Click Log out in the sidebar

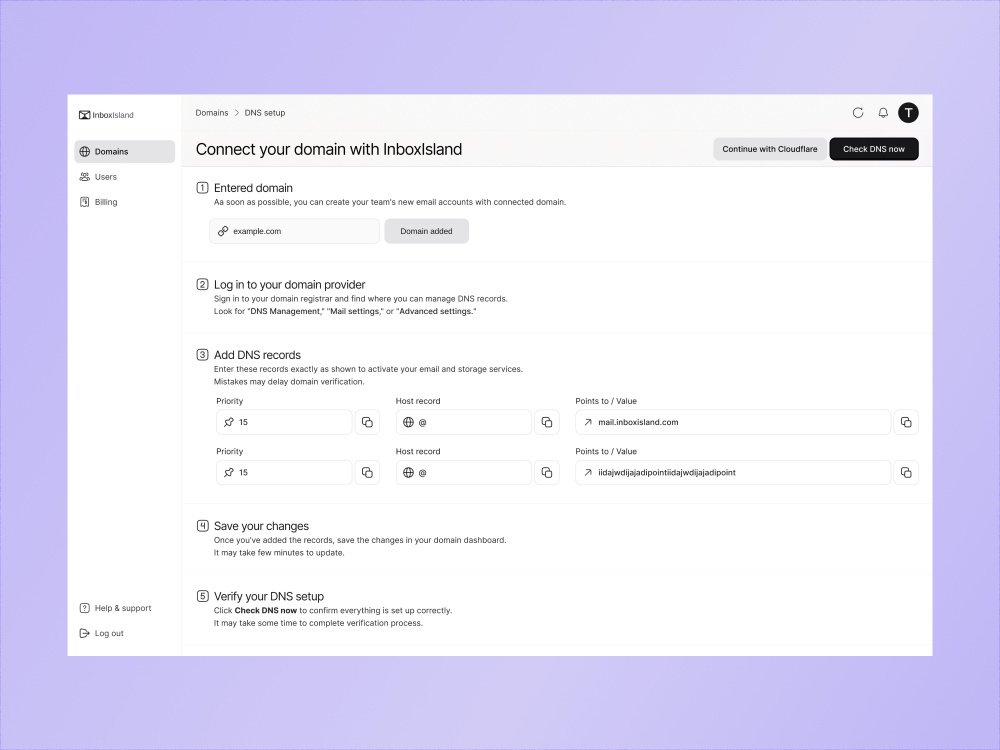point(101,633)
